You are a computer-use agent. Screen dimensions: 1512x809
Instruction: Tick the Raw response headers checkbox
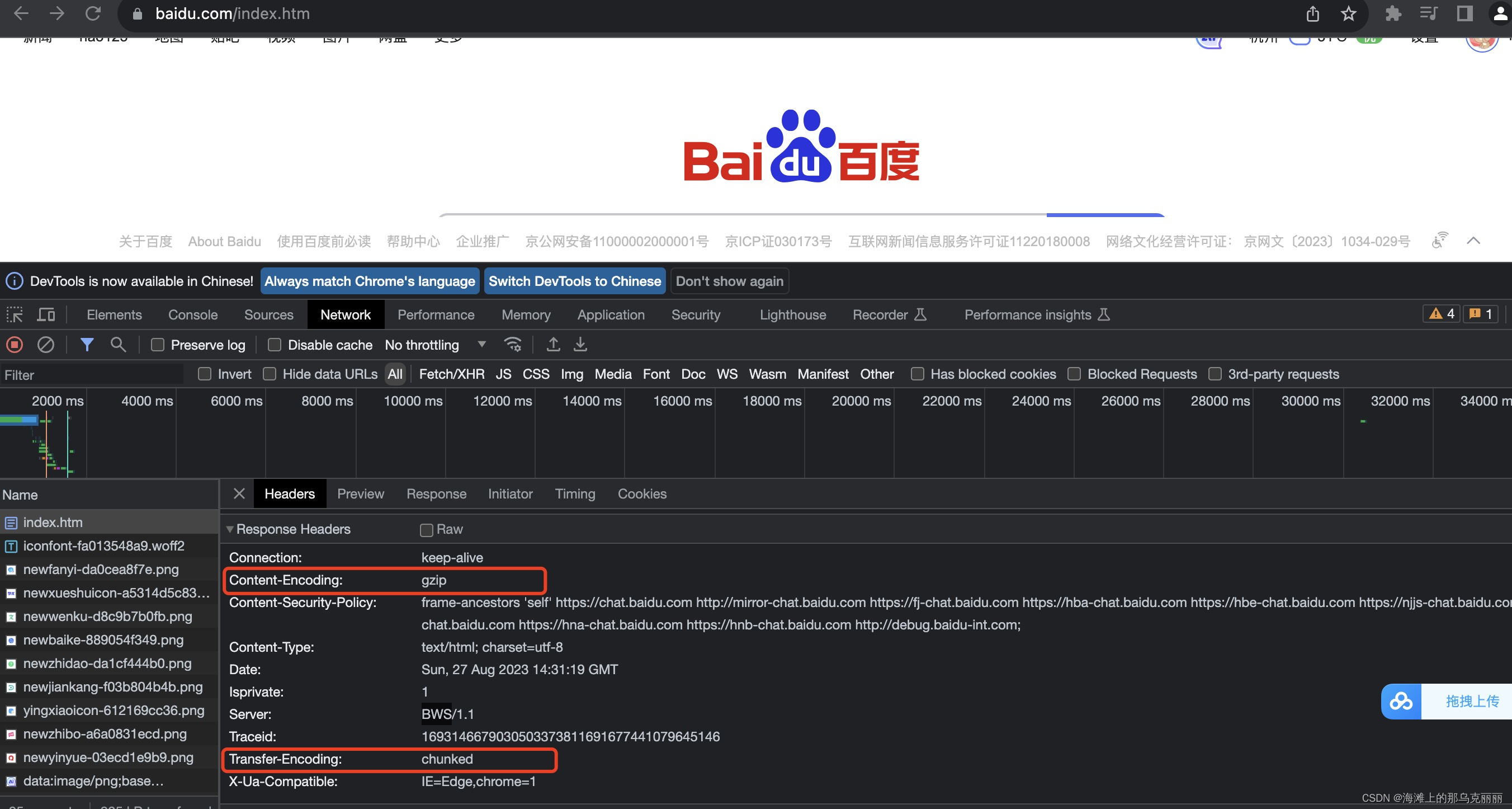pyautogui.click(x=427, y=530)
